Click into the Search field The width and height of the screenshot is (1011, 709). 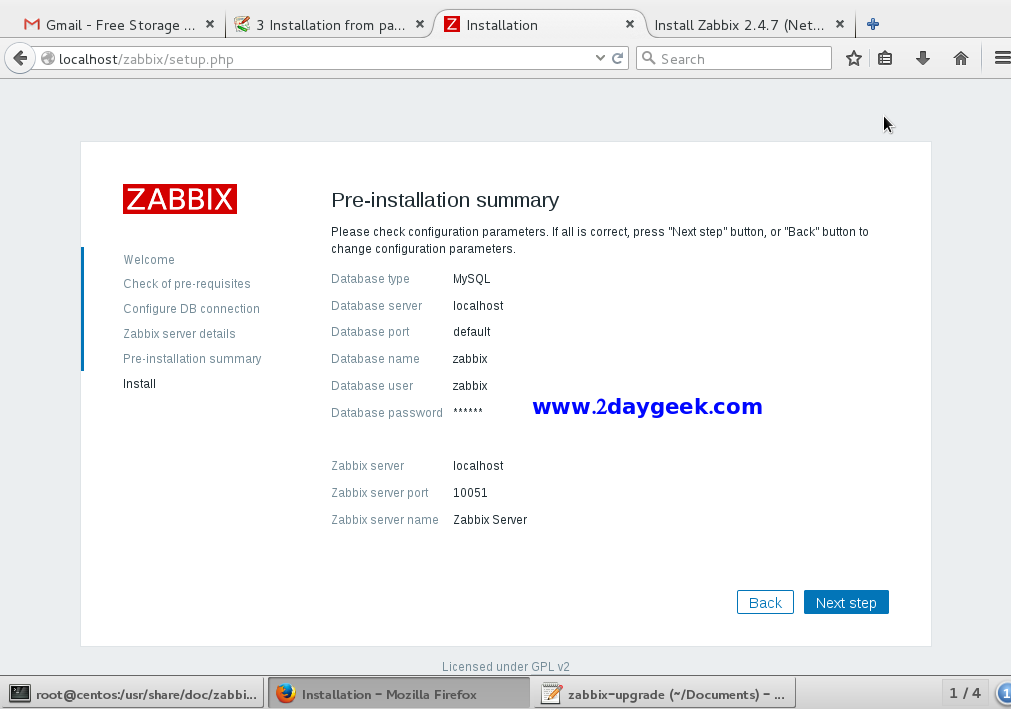pyautogui.click(x=734, y=59)
